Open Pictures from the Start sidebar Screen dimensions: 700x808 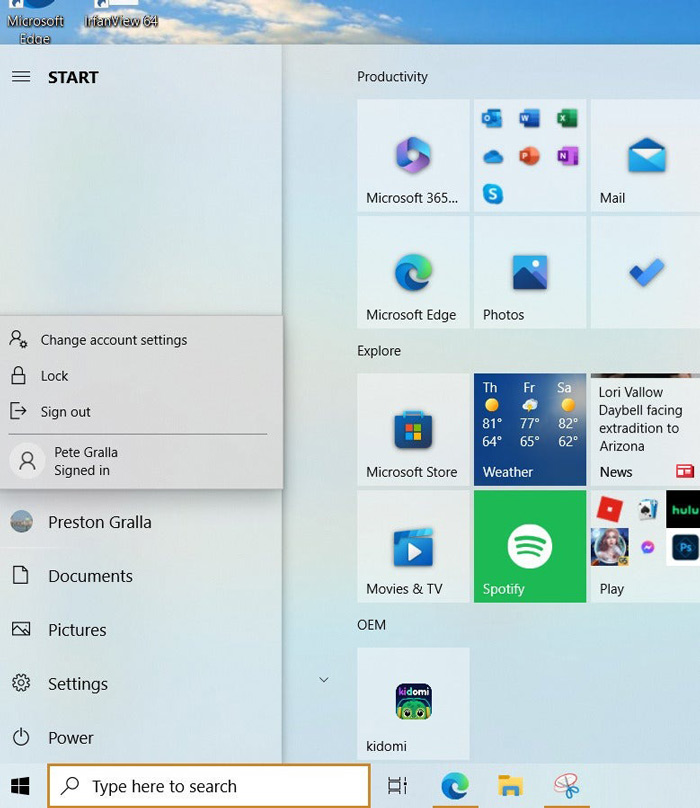[141, 630]
